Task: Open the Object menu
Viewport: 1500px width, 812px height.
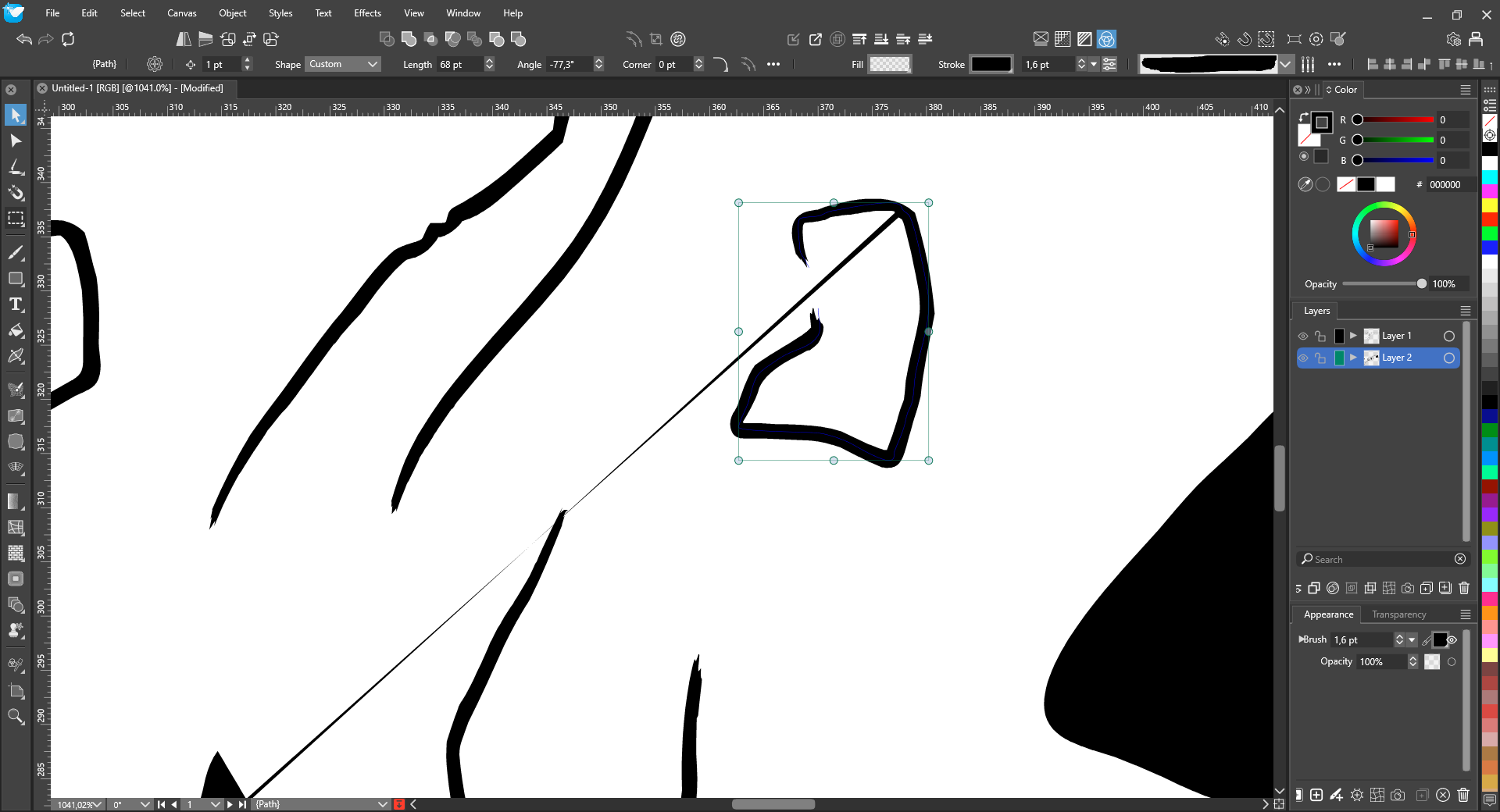Action: [x=232, y=13]
